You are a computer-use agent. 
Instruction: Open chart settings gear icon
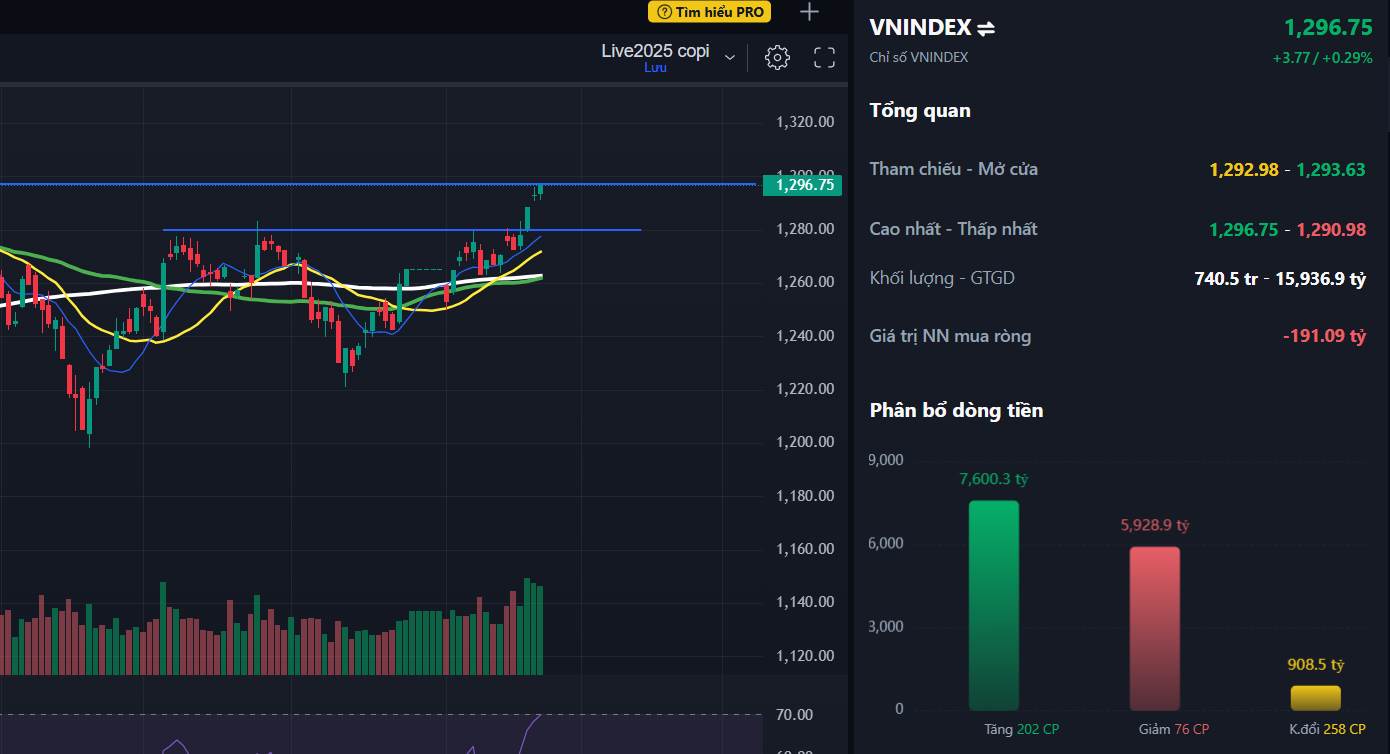(777, 58)
